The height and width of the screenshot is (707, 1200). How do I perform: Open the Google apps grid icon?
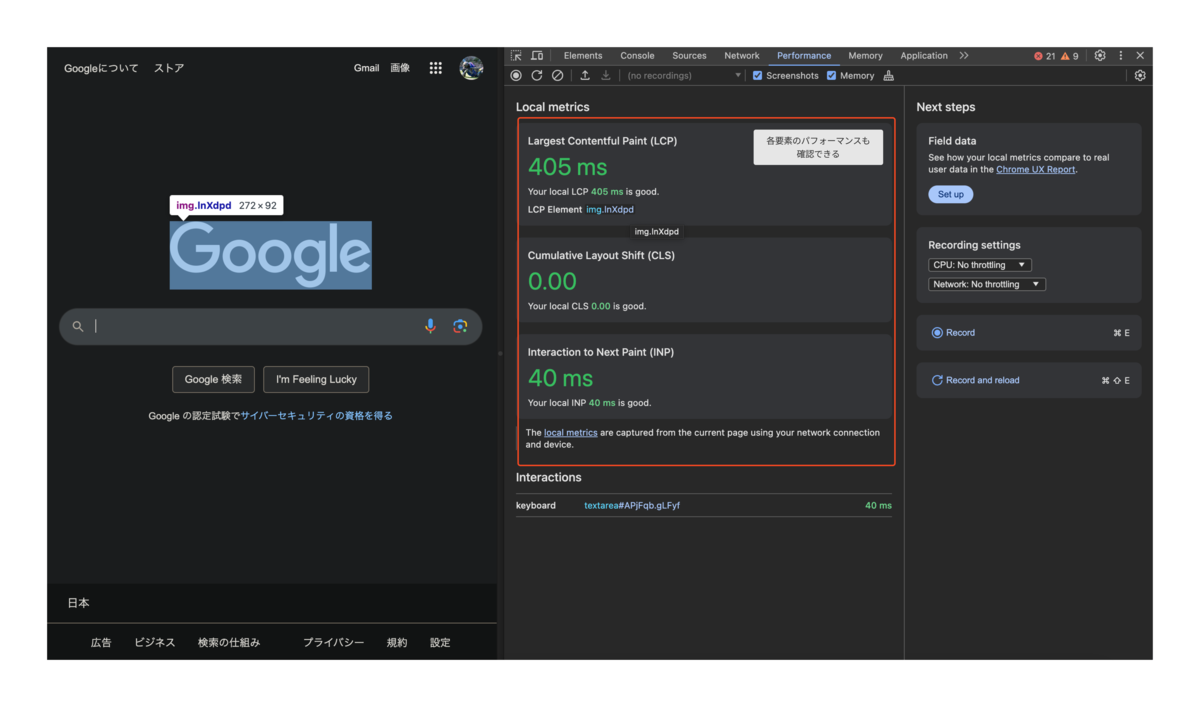[x=436, y=68]
